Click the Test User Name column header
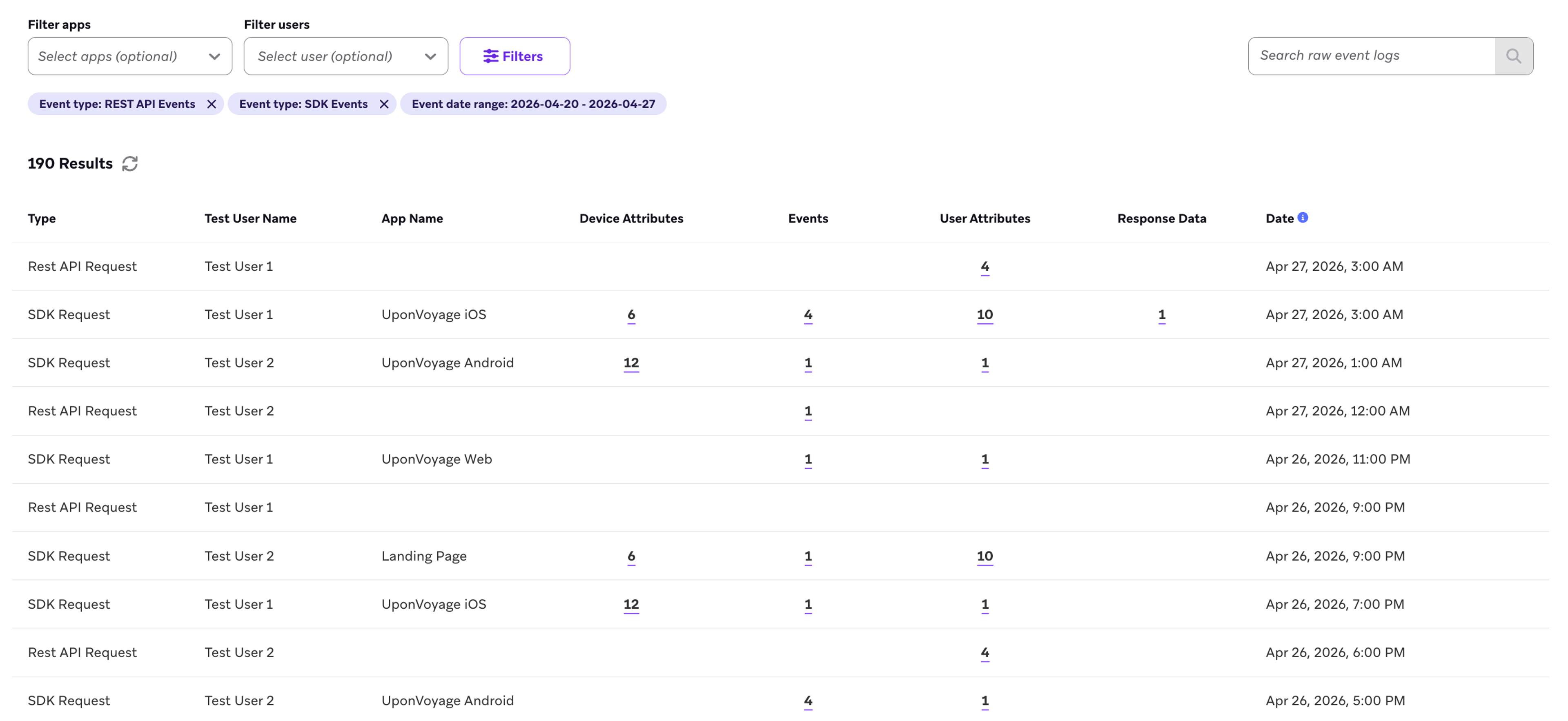The height and width of the screenshot is (721, 1568). pos(250,218)
